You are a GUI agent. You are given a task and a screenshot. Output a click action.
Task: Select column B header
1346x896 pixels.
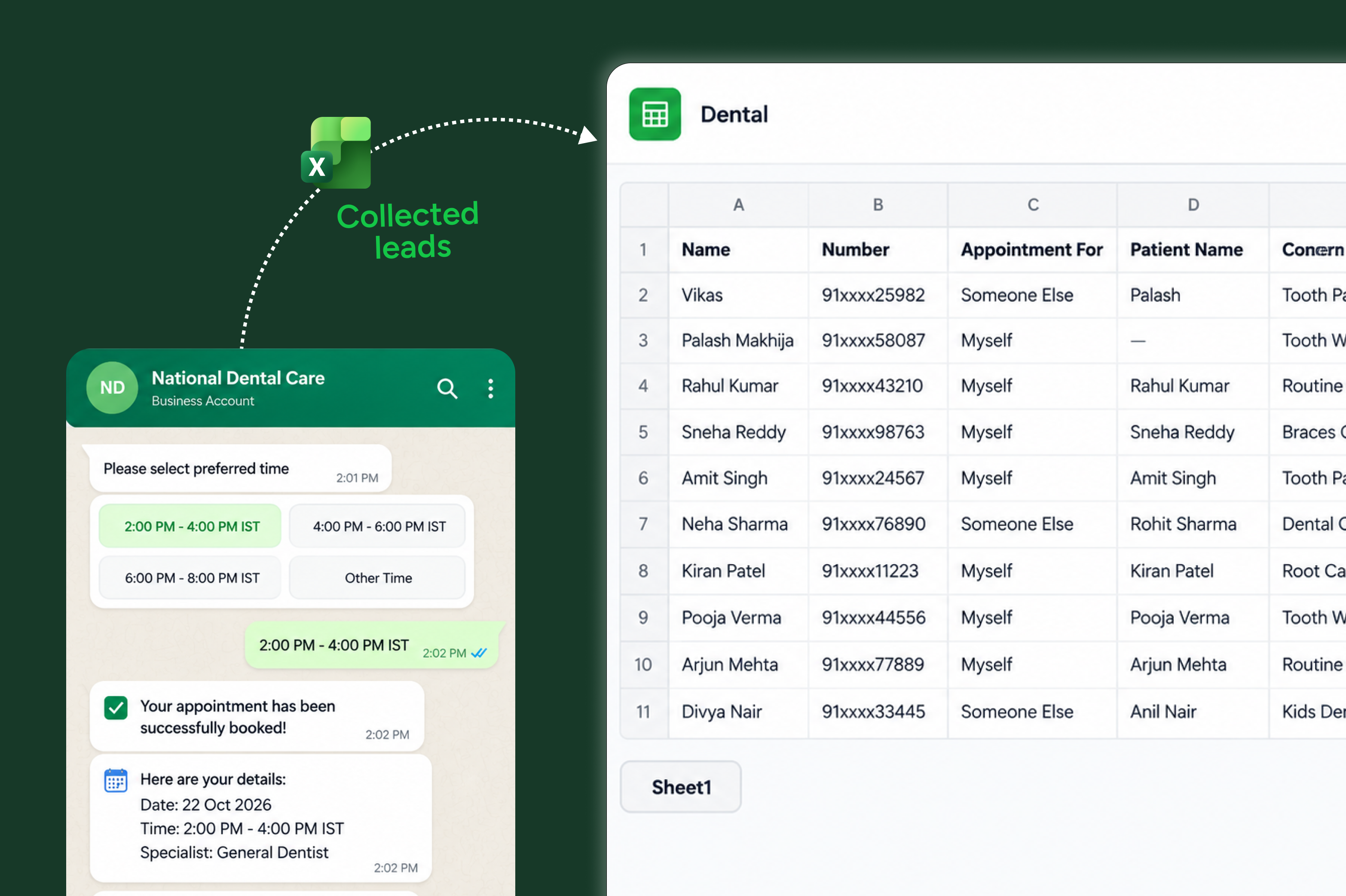(x=878, y=205)
